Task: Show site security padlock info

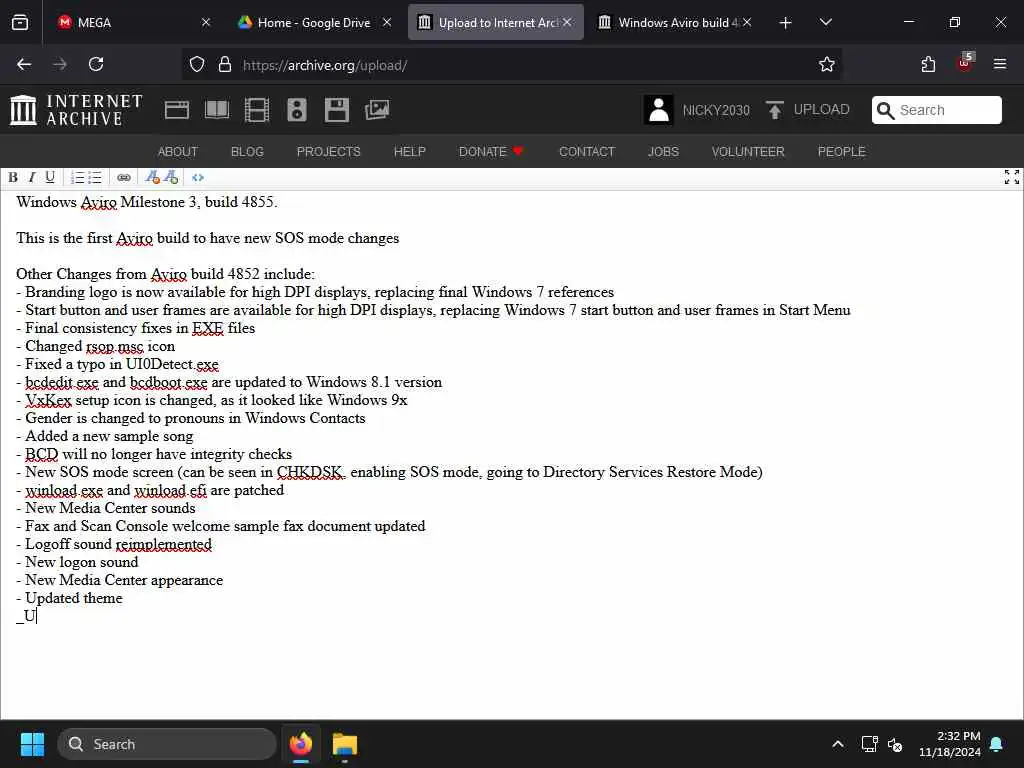Action: point(225,65)
